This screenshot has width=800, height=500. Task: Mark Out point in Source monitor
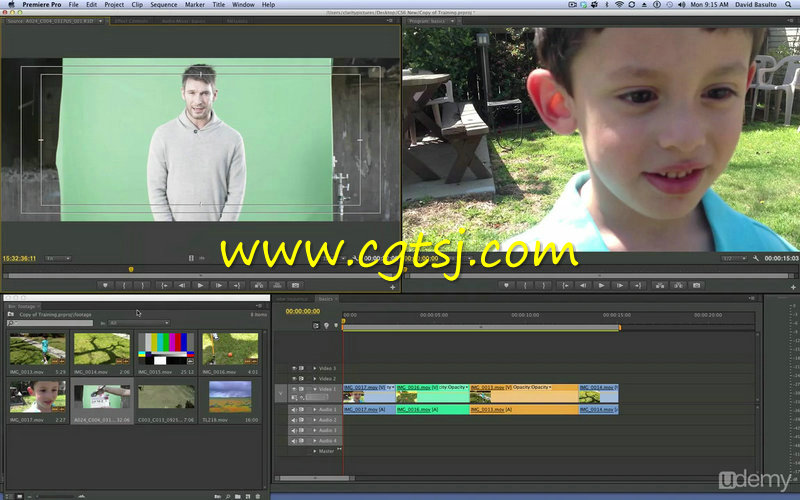click(x=142, y=286)
